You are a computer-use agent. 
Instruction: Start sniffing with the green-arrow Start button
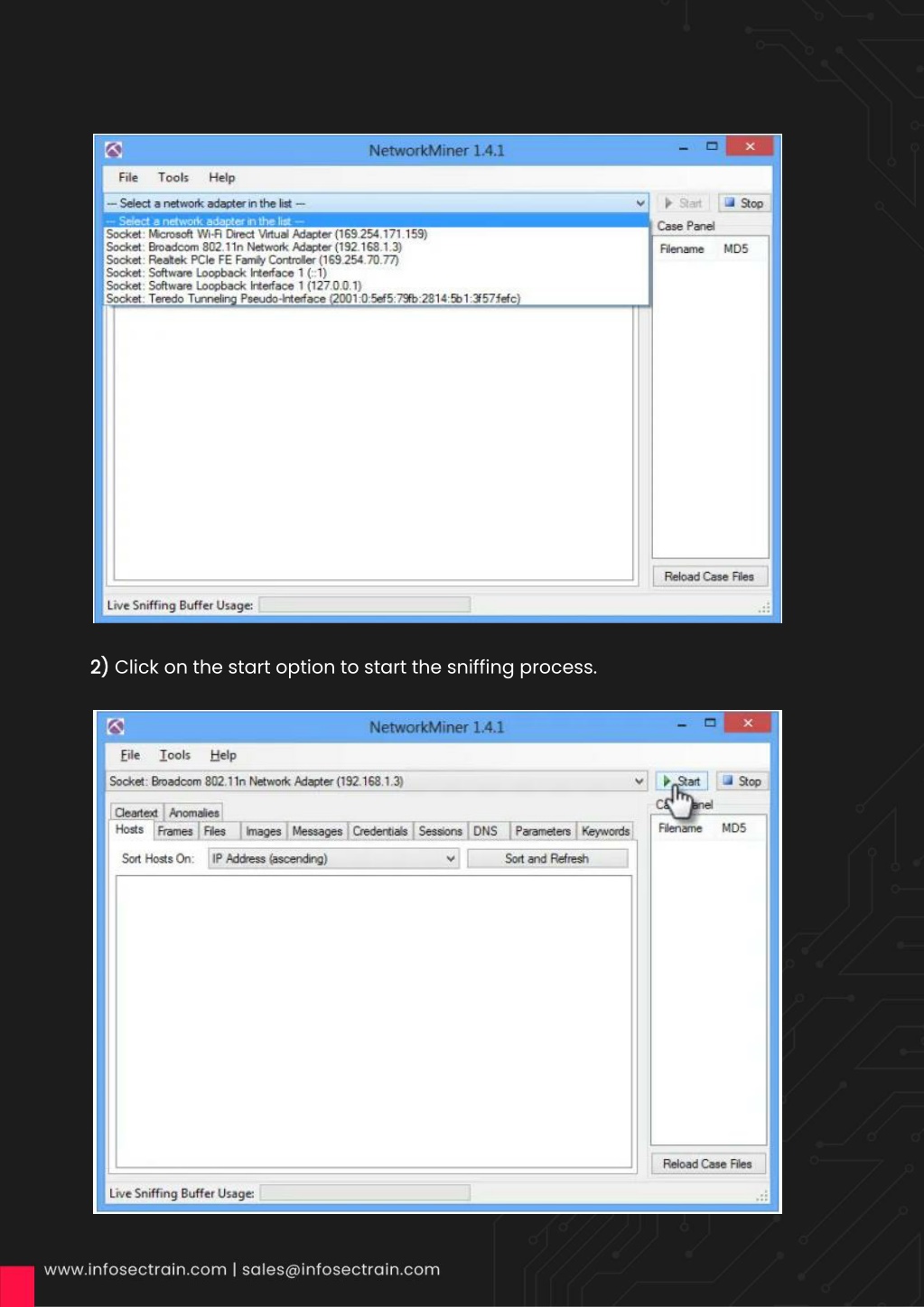point(682,781)
